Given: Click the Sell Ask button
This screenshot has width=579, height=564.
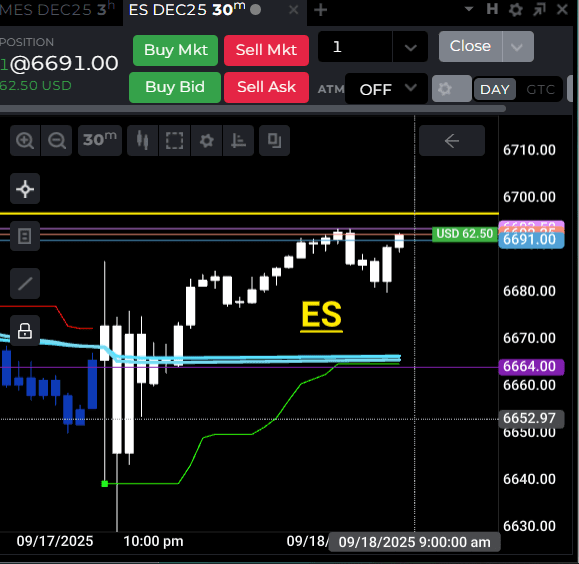Looking at the screenshot, I should 266,88.
